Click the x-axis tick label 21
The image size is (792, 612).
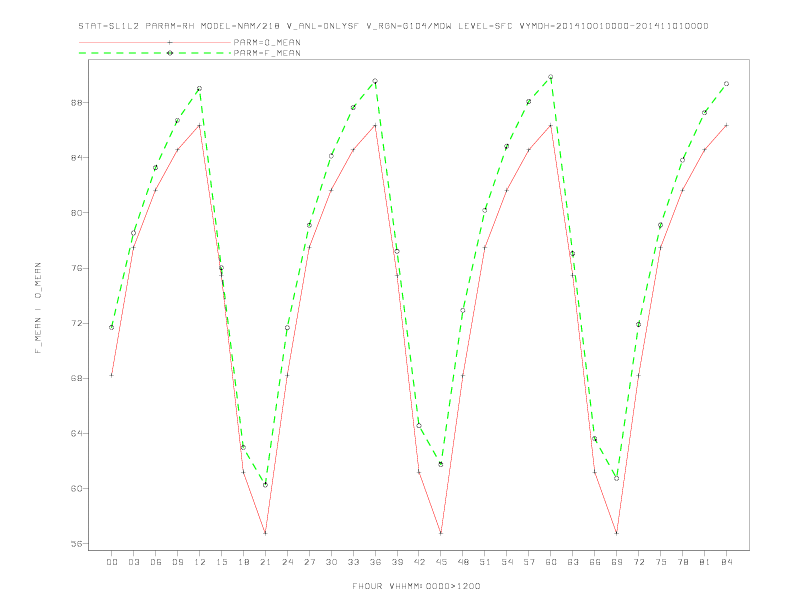click(265, 562)
